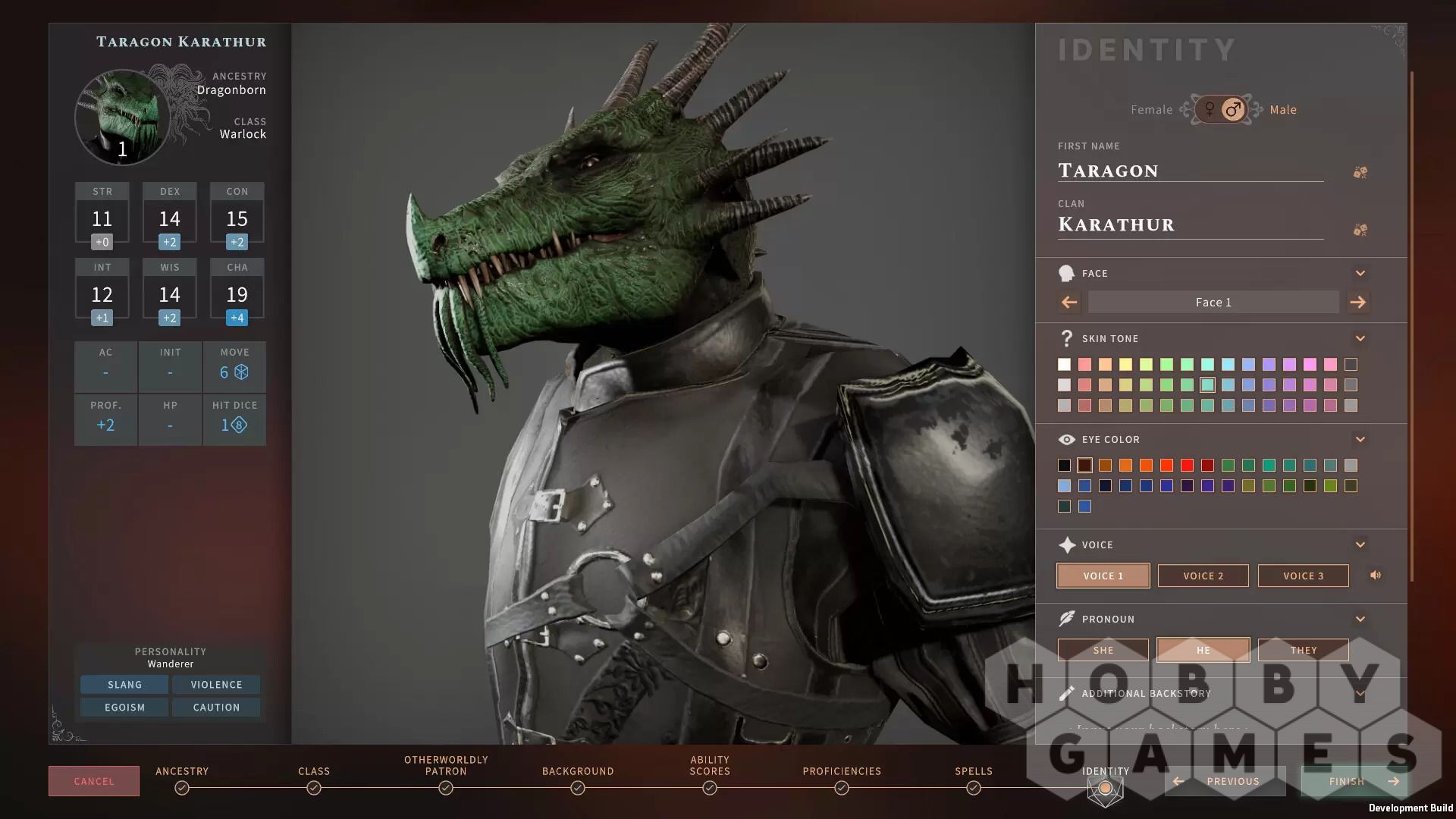Collapse the Eye Color section chevron
This screenshot has height=819, width=1456.
(x=1360, y=439)
